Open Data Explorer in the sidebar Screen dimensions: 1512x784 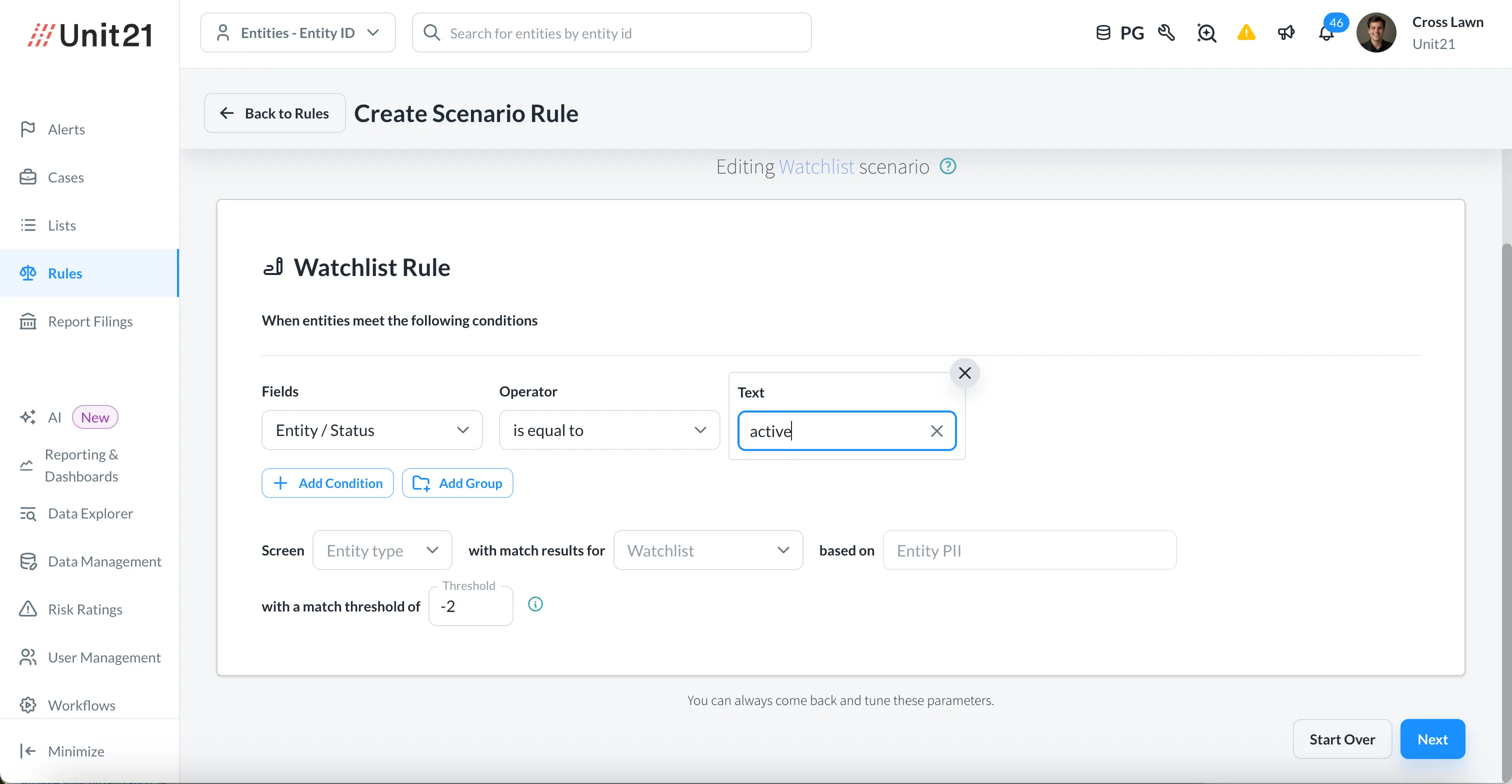(90, 513)
